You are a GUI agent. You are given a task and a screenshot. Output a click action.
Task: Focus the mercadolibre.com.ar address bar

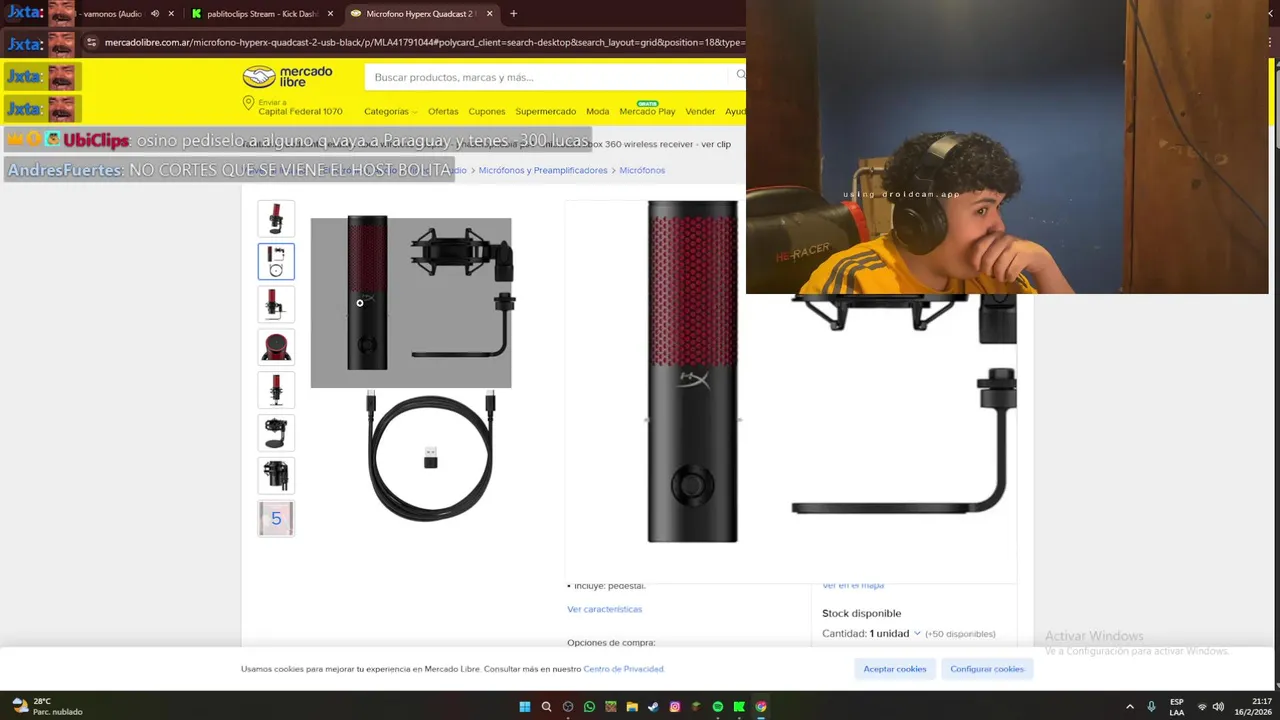(424, 43)
